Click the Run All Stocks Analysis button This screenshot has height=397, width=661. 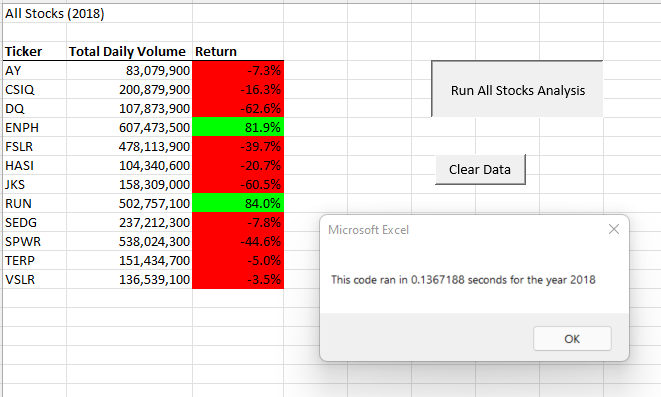[x=517, y=89]
